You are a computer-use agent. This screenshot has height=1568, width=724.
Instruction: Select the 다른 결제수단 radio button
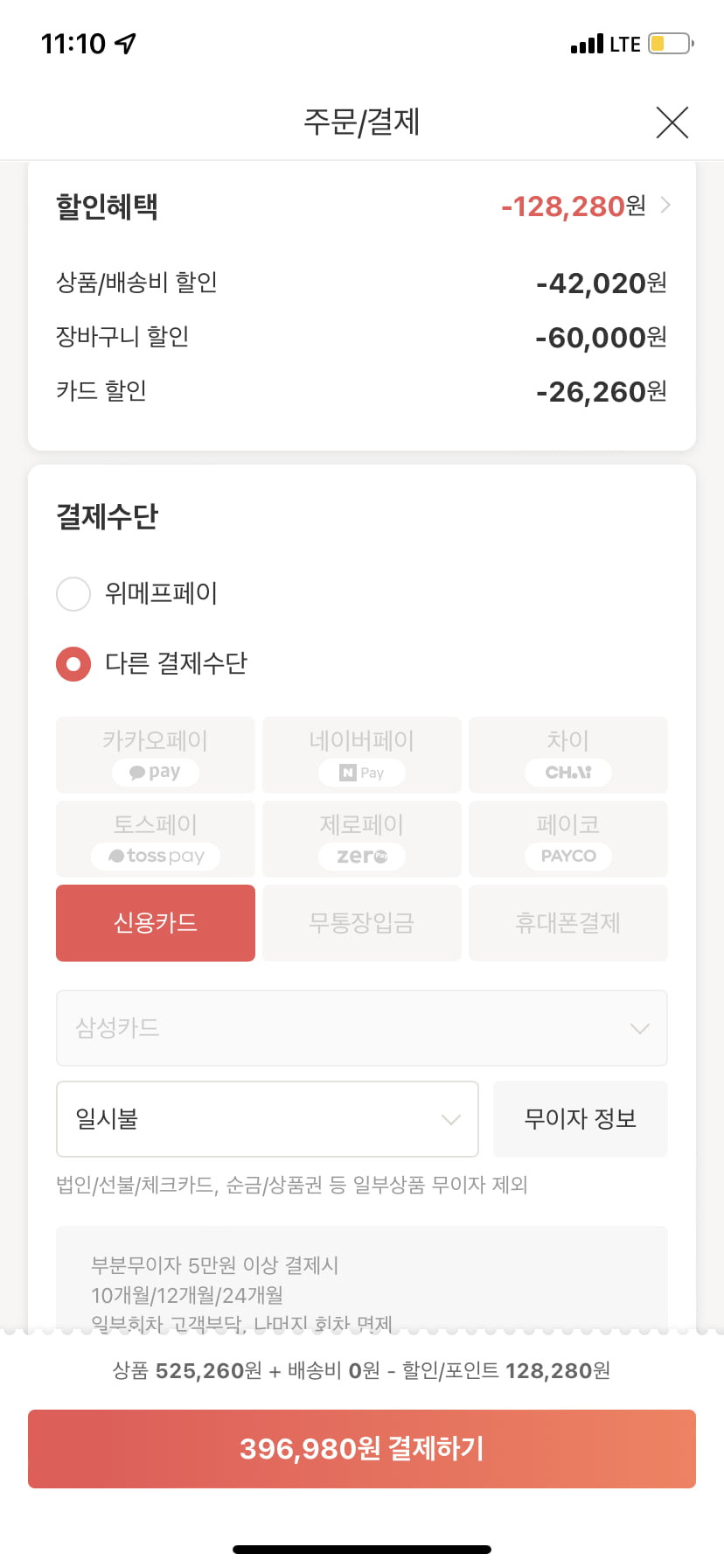point(73,664)
